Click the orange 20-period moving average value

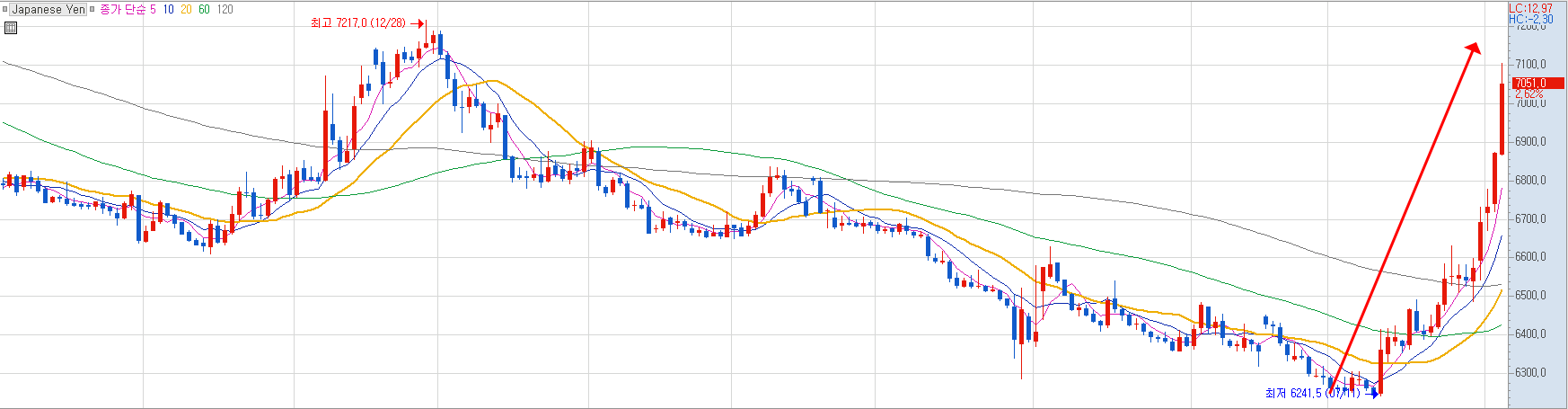[x=186, y=10]
